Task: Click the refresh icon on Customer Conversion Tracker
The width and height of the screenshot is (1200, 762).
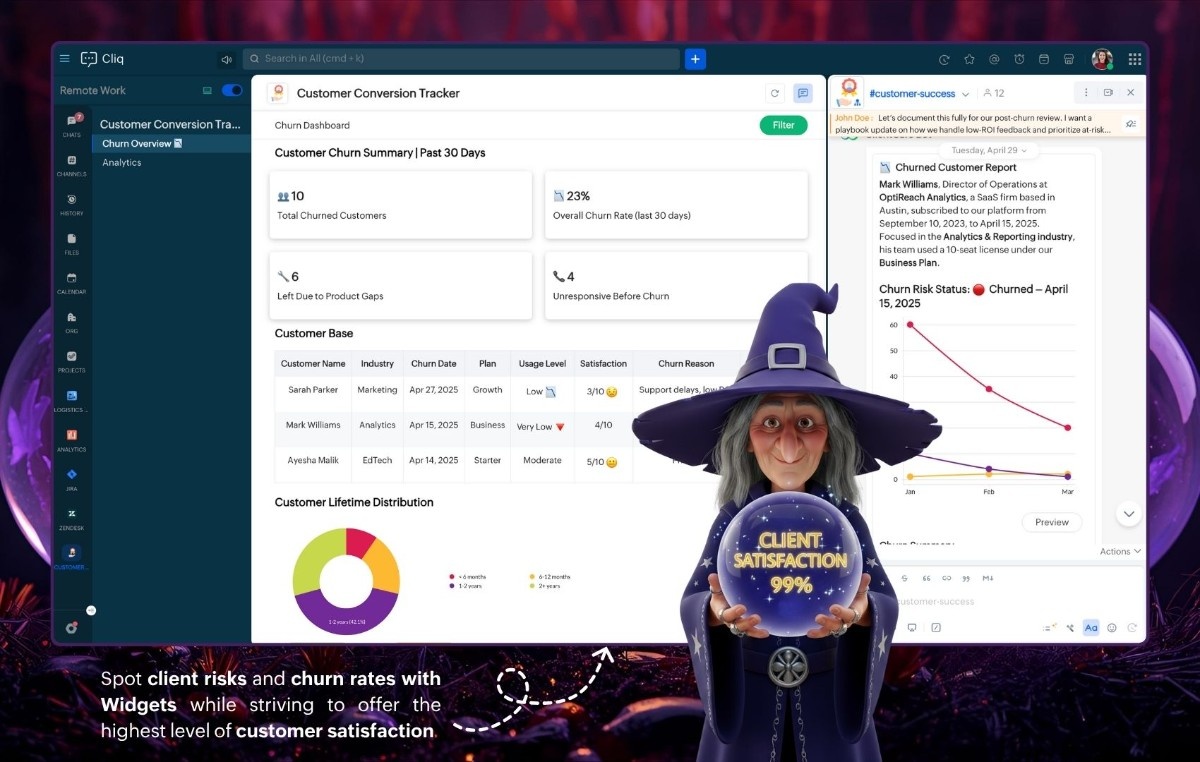Action: click(775, 92)
